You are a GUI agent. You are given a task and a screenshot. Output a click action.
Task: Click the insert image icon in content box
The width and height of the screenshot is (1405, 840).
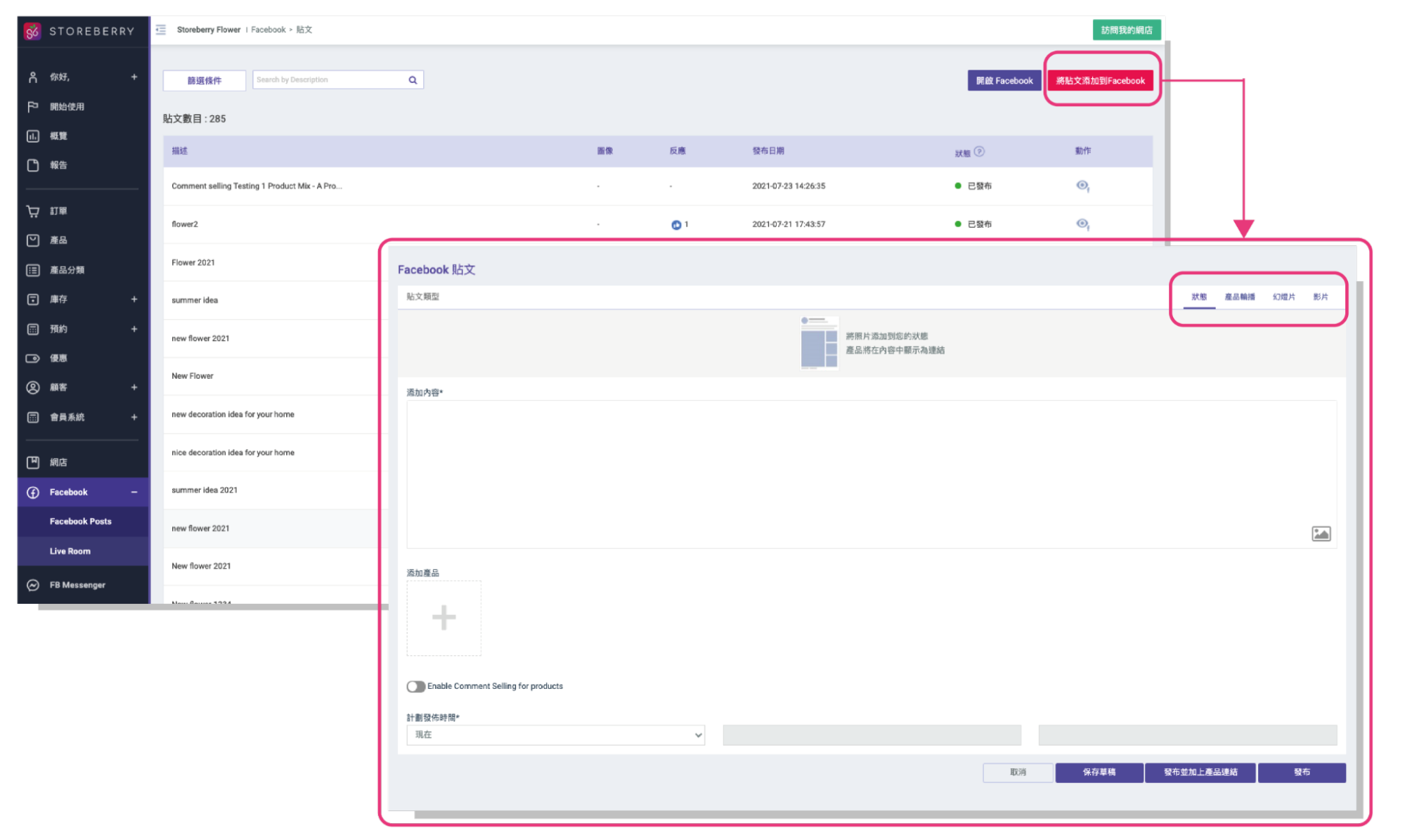pyautogui.click(x=1321, y=534)
